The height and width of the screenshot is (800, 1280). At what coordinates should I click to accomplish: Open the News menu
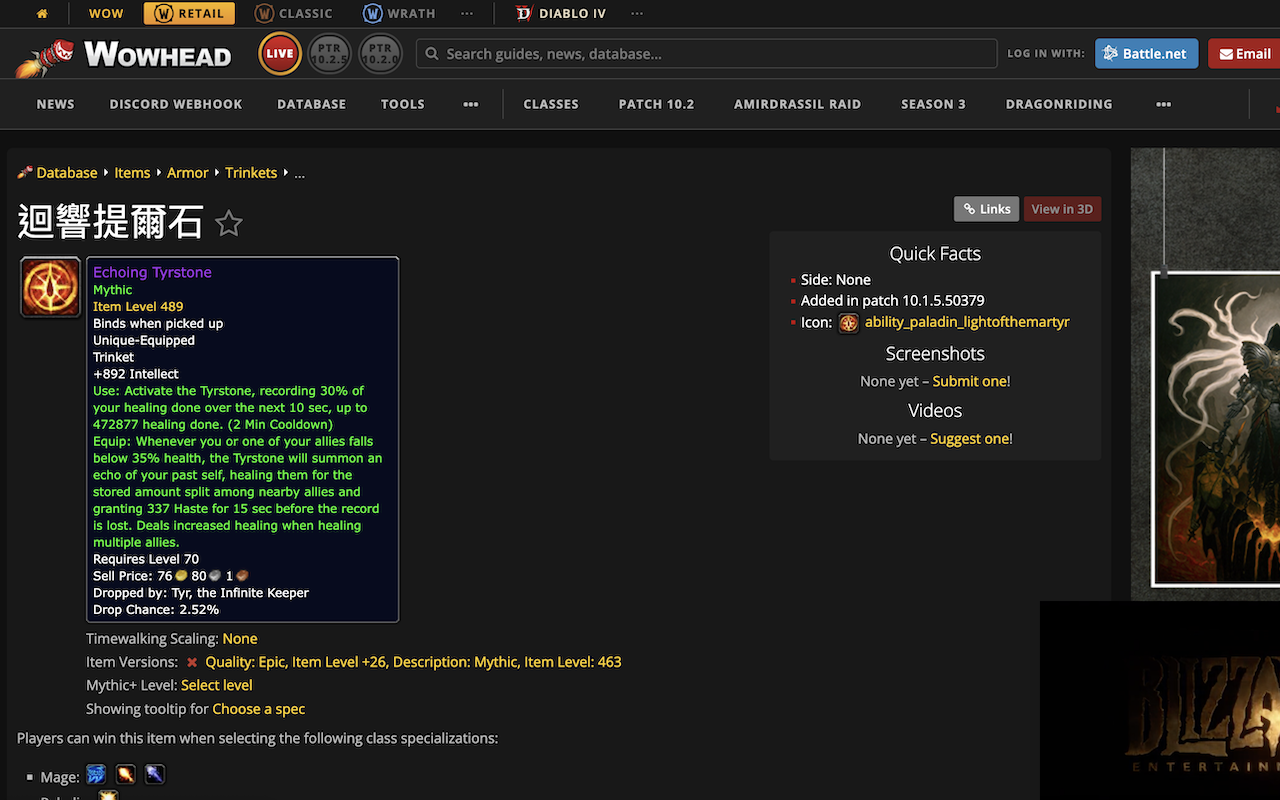56,104
